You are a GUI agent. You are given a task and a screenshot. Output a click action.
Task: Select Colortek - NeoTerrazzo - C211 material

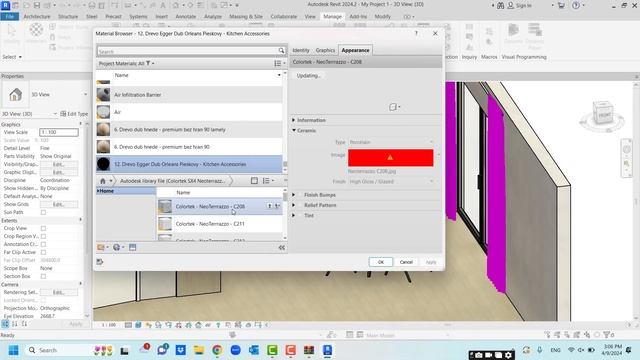[219, 224]
